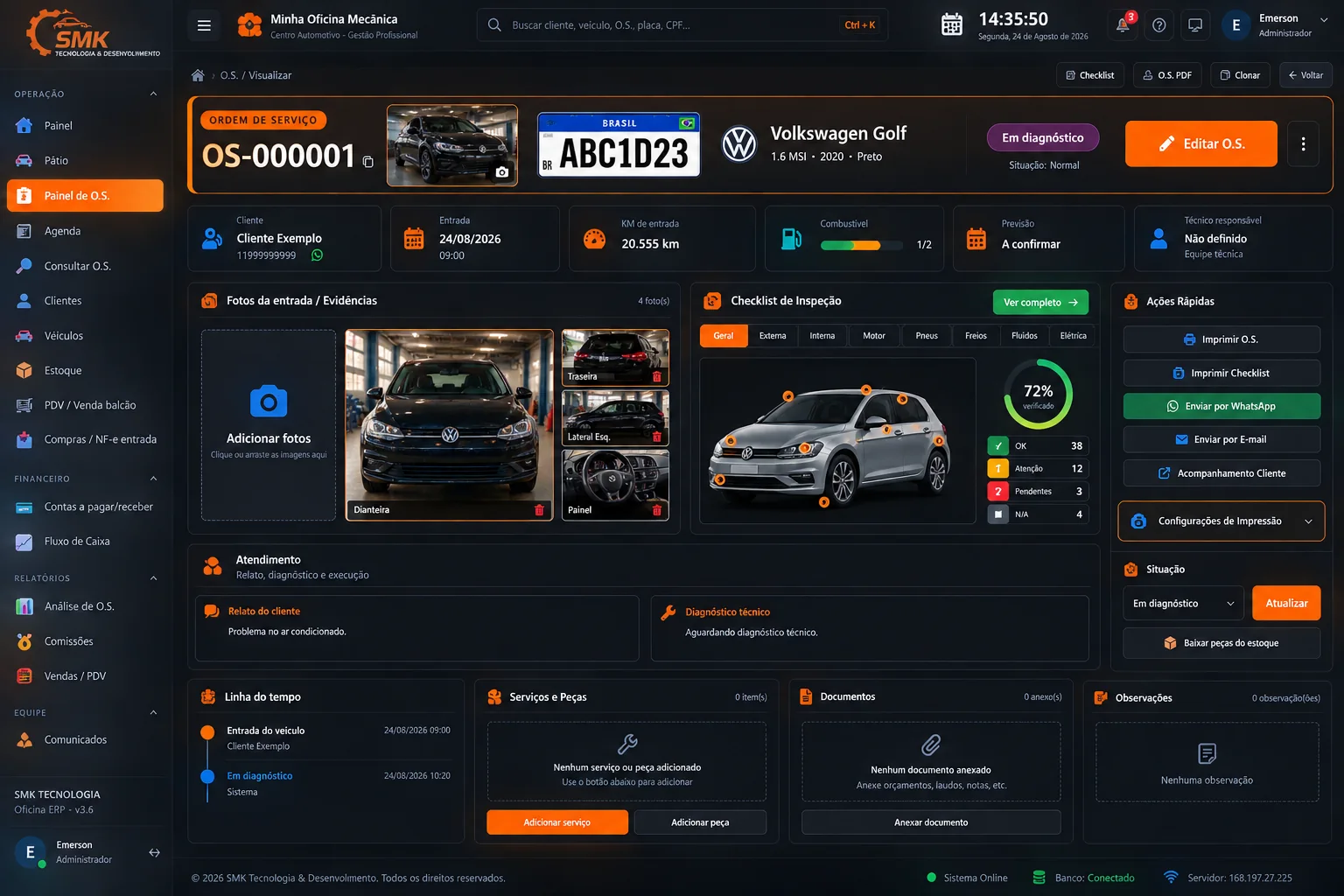This screenshot has width=1344, height=896.
Task: Open the Traseira rear photo thumbnail
Action: [x=615, y=358]
